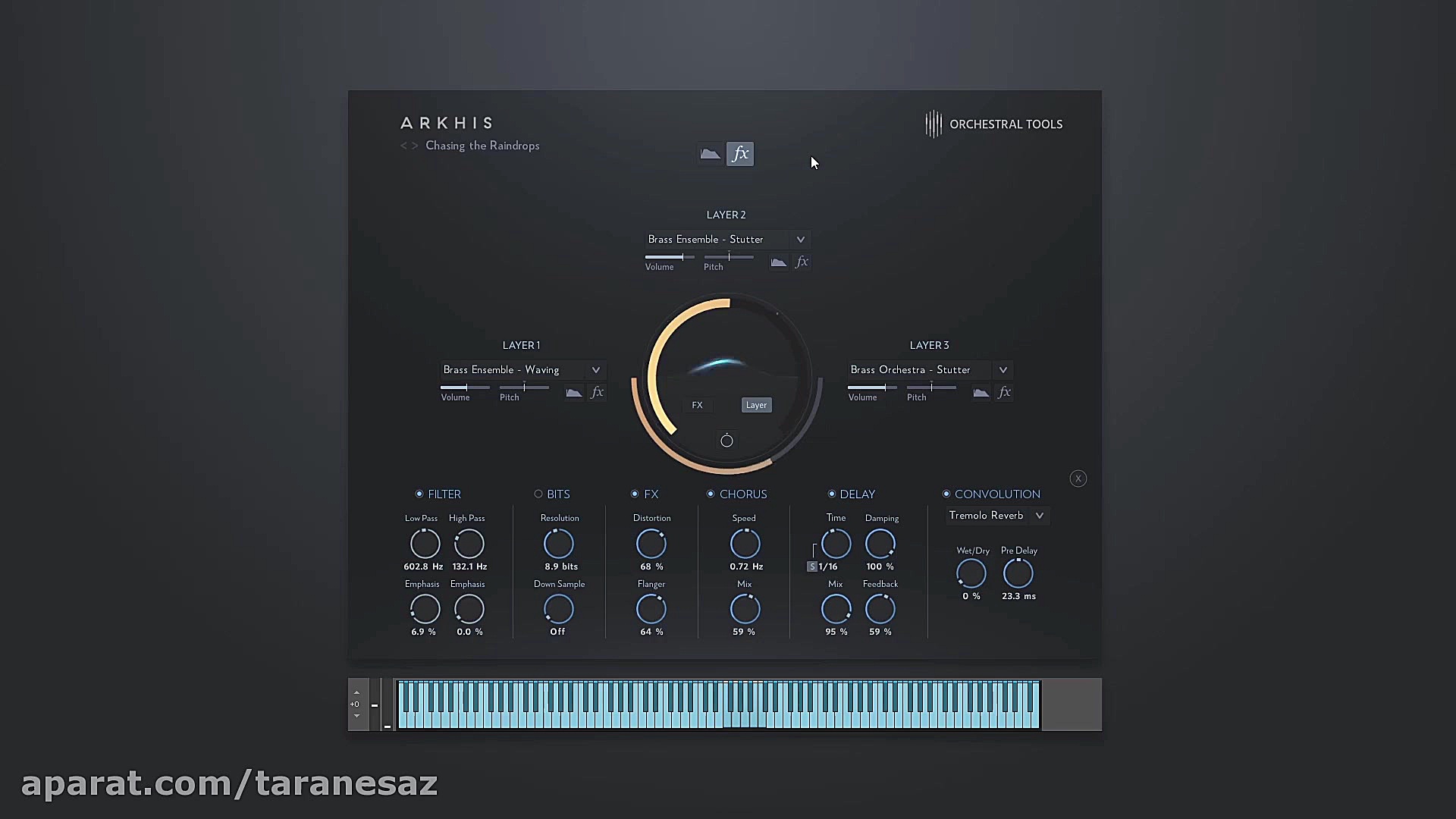
Task: Click the envelope icon for Layer 2
Action: 778,262
